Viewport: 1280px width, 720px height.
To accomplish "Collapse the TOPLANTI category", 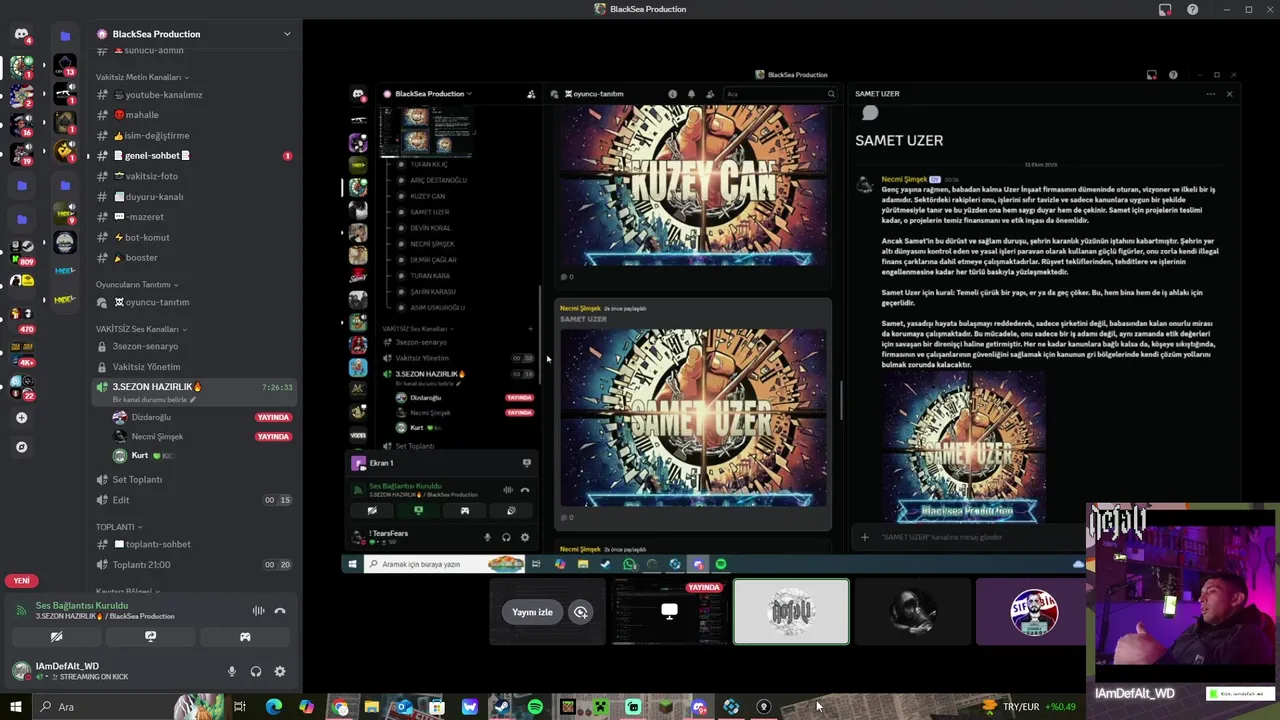I will [119, 527].
